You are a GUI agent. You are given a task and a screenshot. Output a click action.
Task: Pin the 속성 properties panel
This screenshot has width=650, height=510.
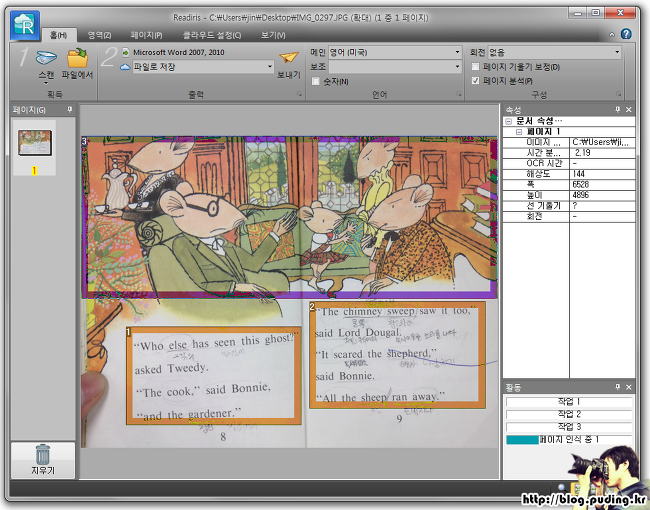pos(618,109)
